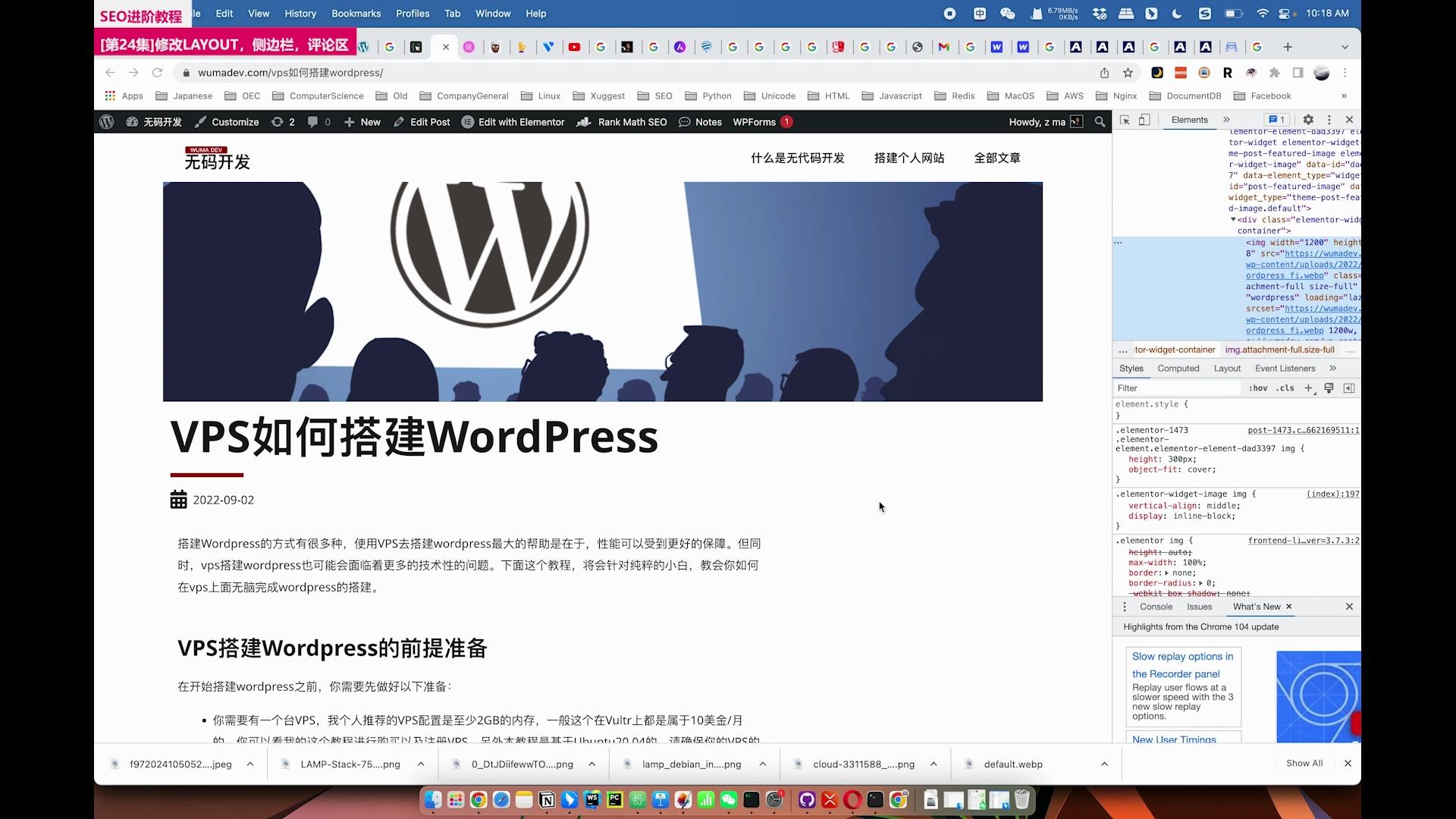Share this page from the address bar

point(1104,73)
